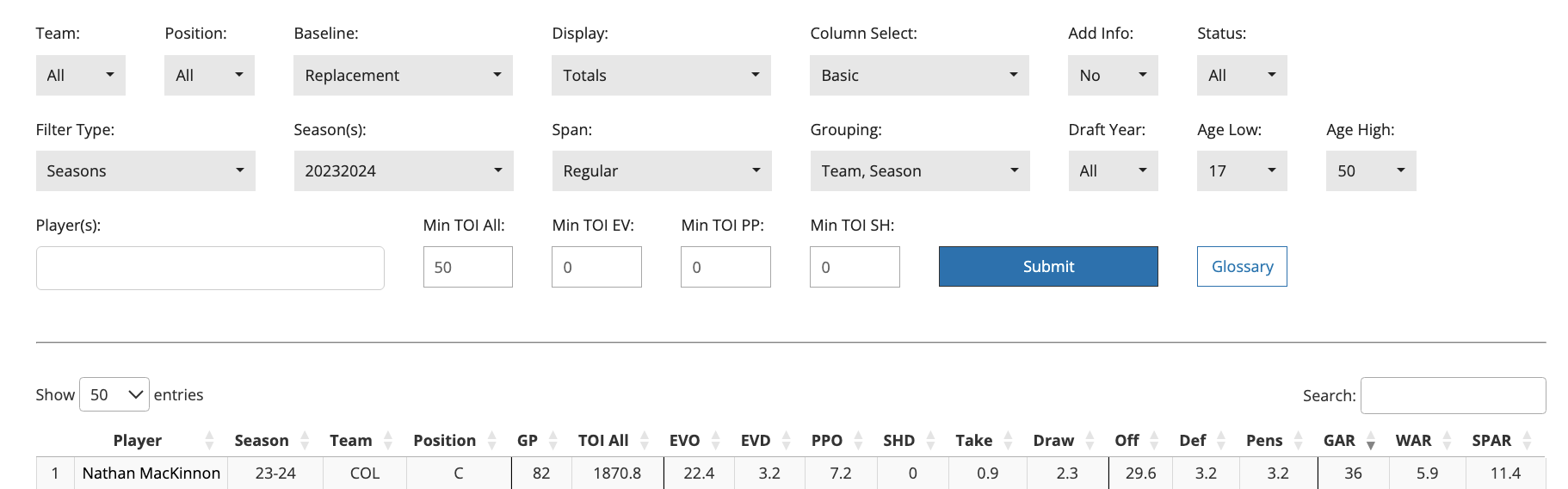Sort by the WAR column arrows
1568x489 pixels.
[x=1447, y=441]
